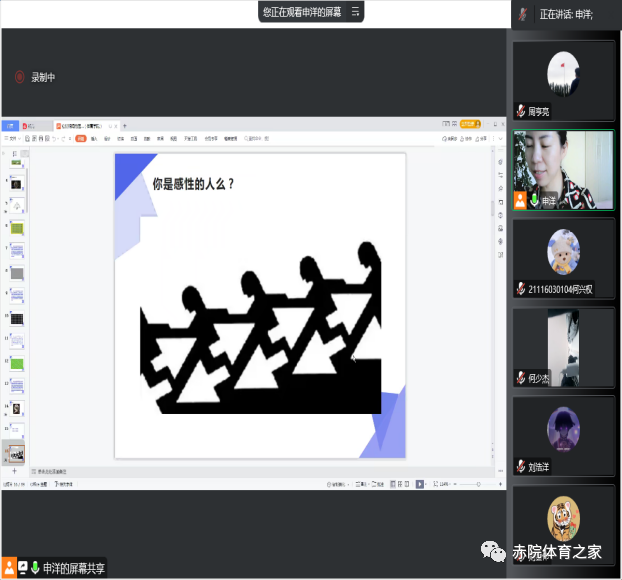622x580 pixels.
Task: Click the add slide plus button under thumbnails
Action: [14, 471]
